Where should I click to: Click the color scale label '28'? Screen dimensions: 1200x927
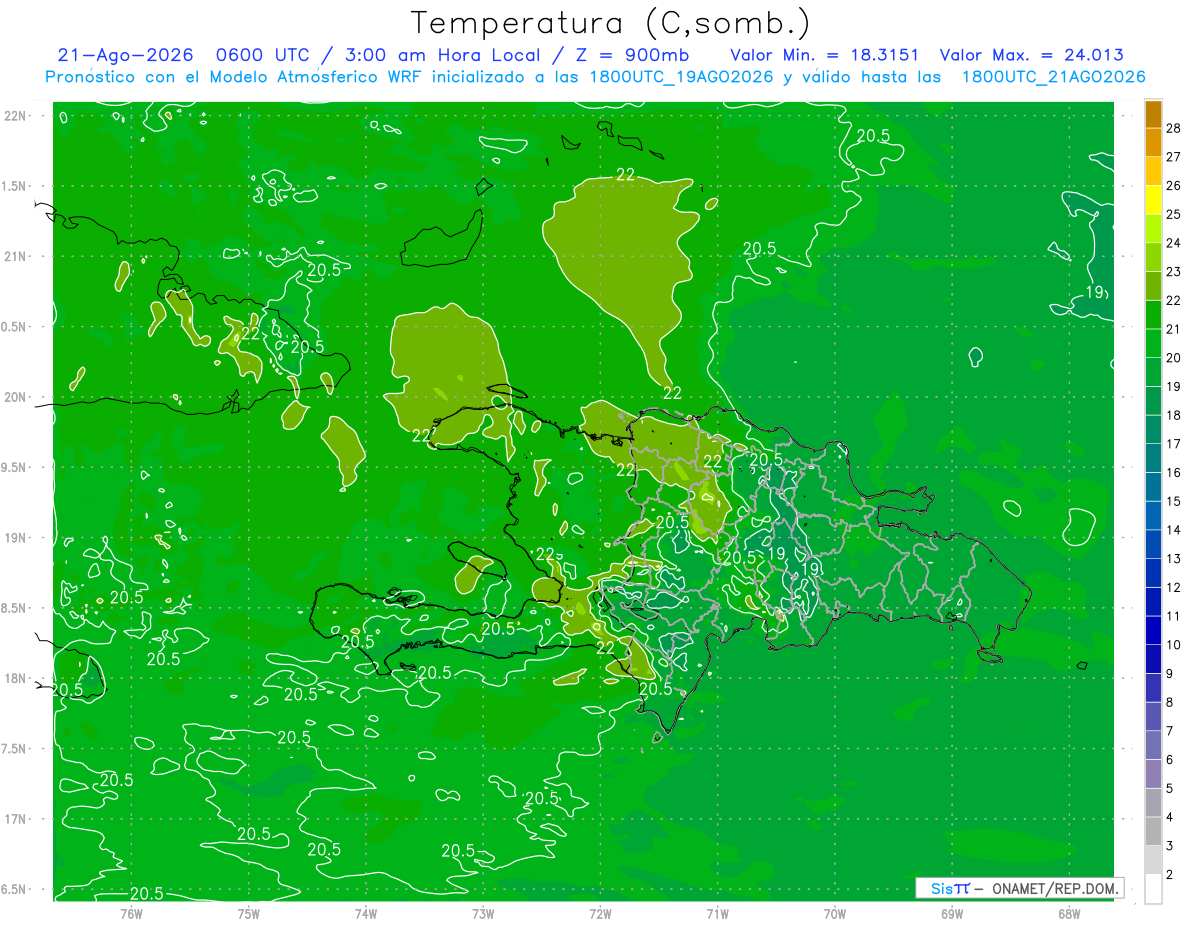(x=1174, y=128)
